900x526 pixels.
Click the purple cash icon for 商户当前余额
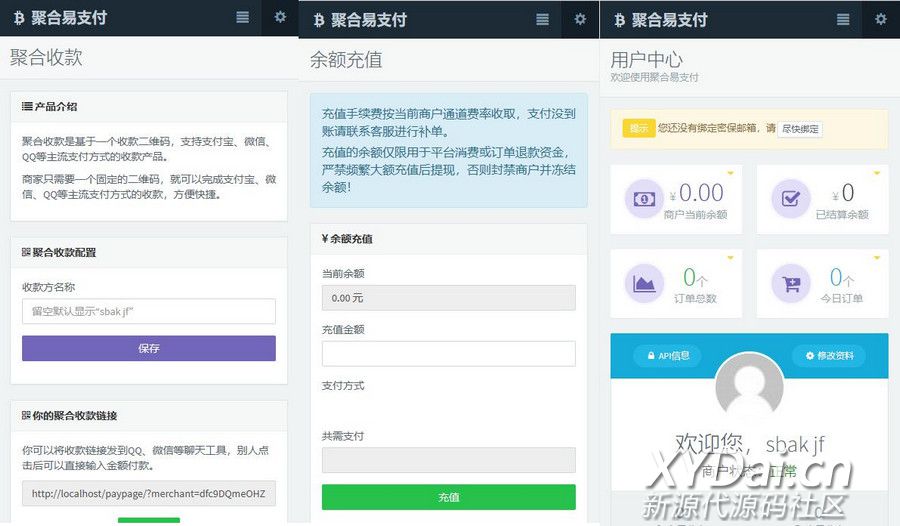[645, 198]
